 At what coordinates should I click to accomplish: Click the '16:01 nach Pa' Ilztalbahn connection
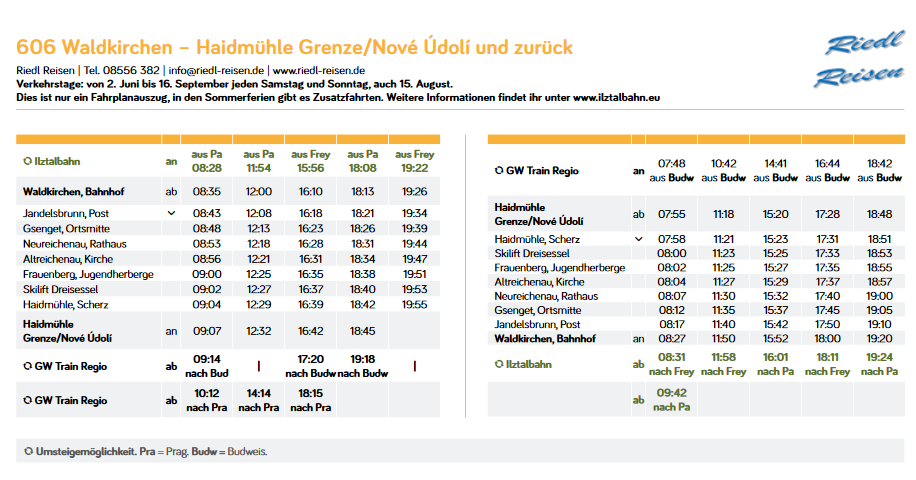(x=775, y=364)
